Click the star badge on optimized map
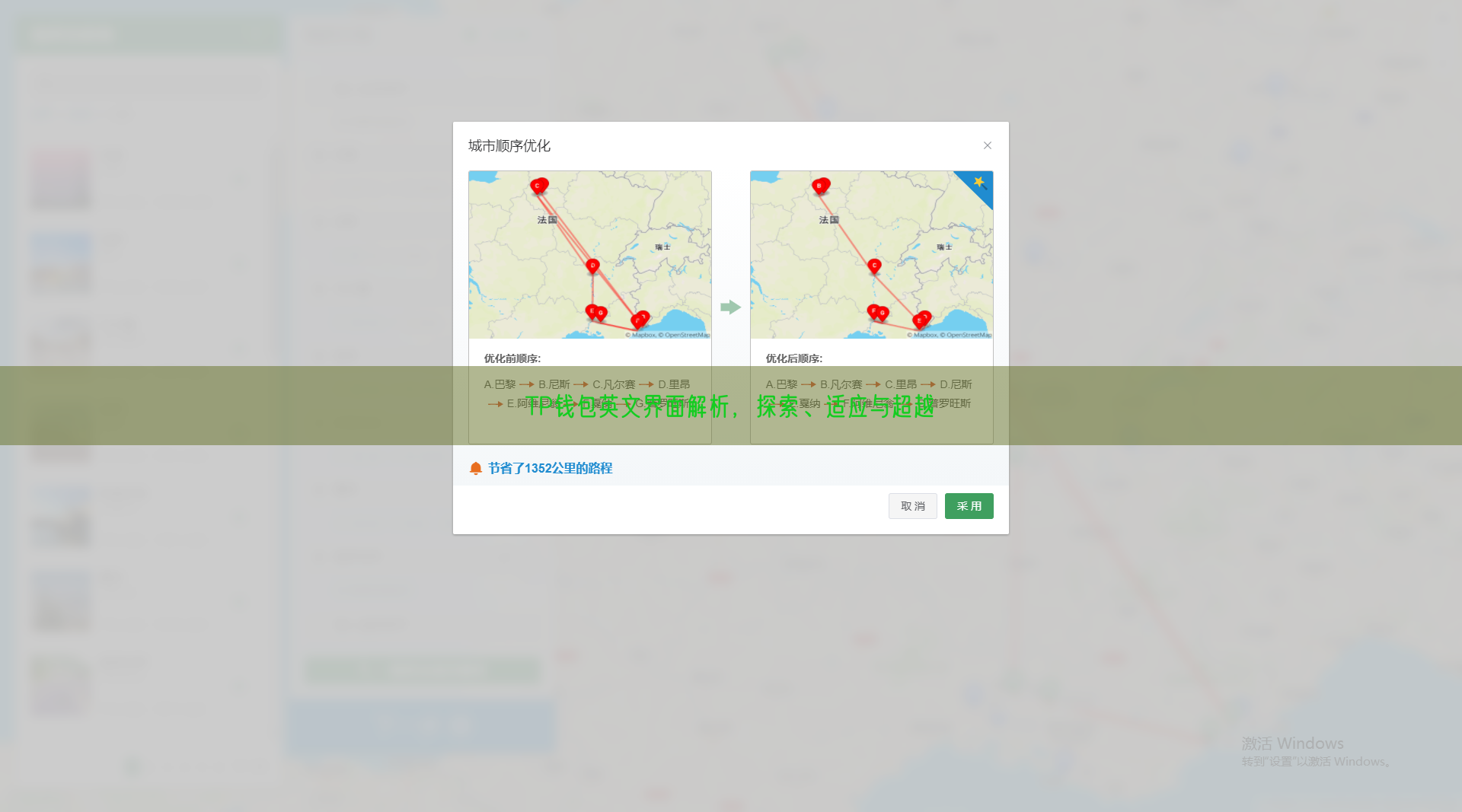Image resolution: width=1462 pixels, height=812 pixels. coord(979,183)
